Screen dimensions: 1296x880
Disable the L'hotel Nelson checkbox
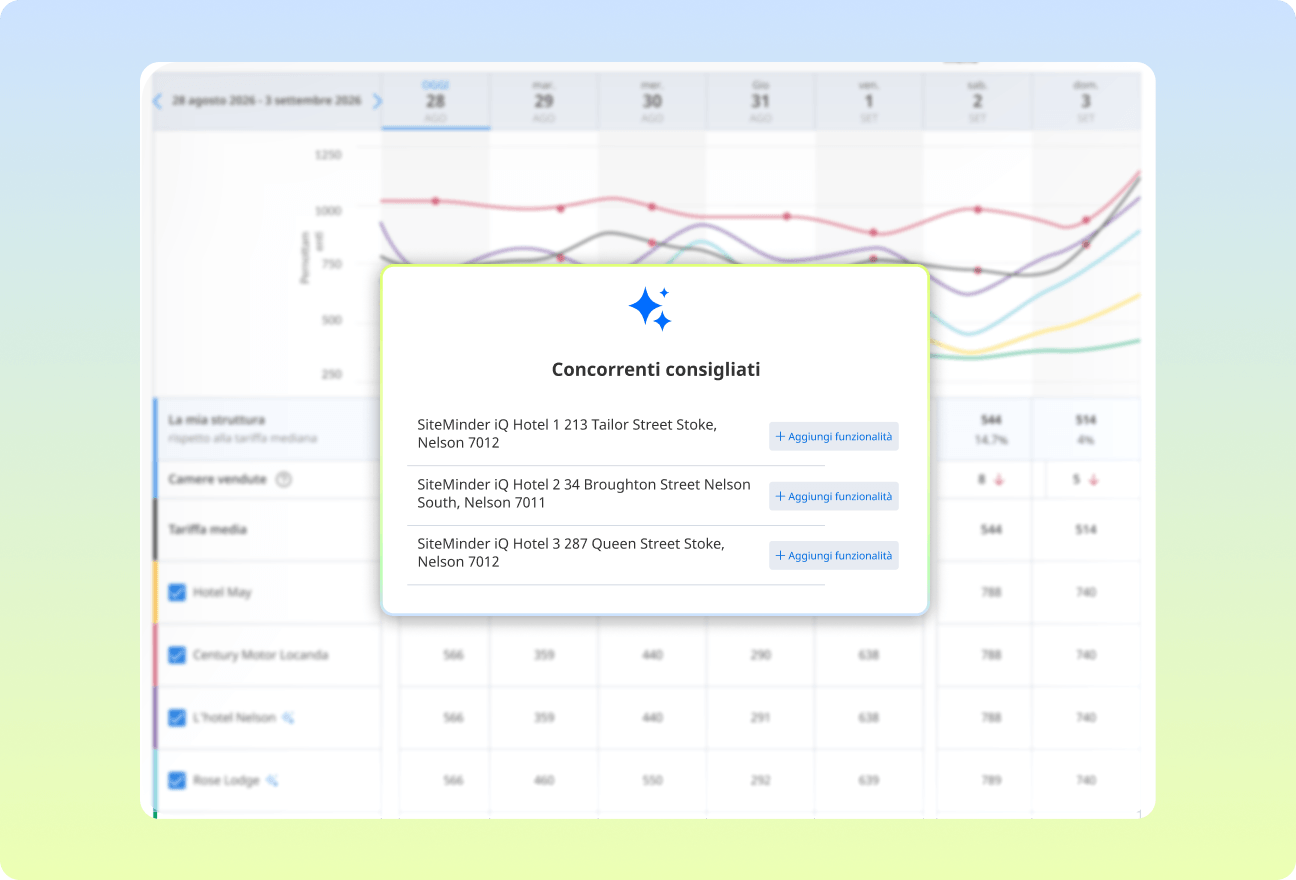[177, 718]
